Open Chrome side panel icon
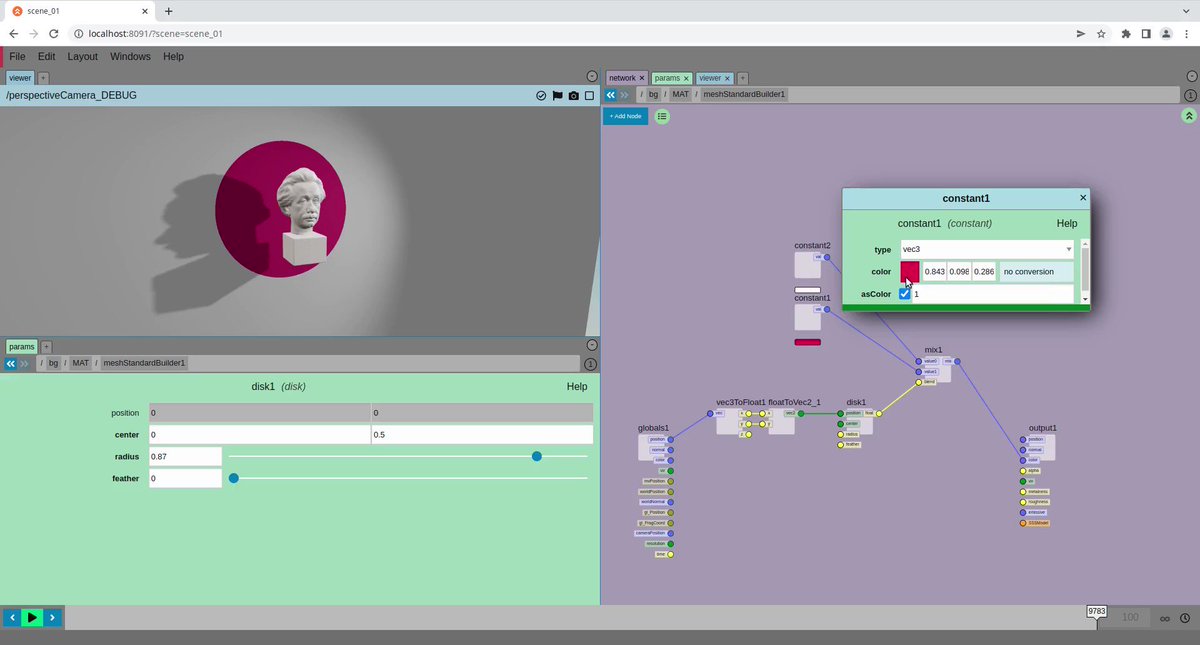Viewport: 1200px width, 645px height. point(1146,33)
